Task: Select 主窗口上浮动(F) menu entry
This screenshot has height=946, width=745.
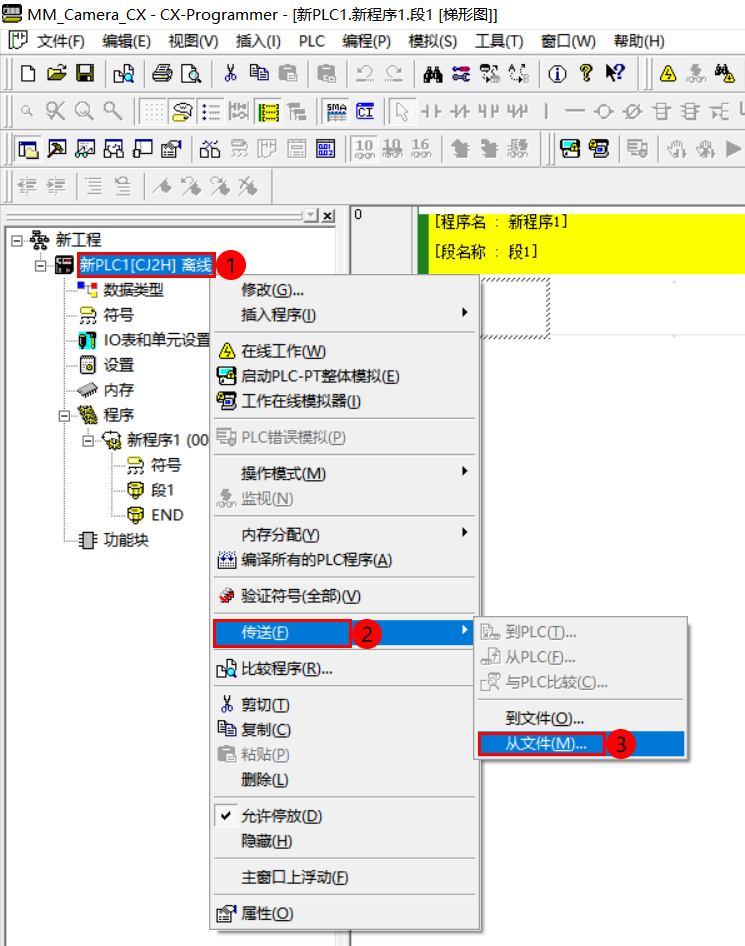Action: click(x=346, y=877)
